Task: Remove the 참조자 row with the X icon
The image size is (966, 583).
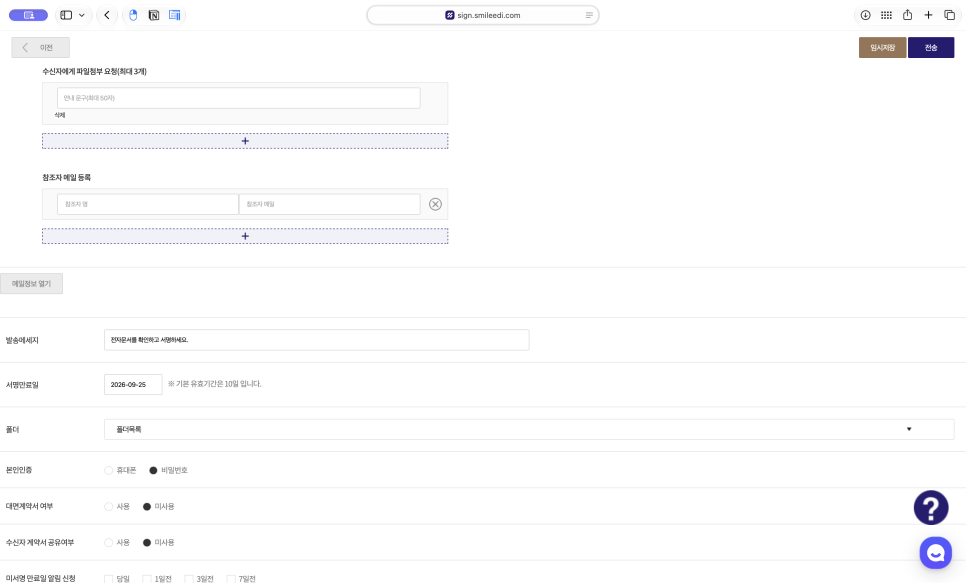Action: pos(436,204)
